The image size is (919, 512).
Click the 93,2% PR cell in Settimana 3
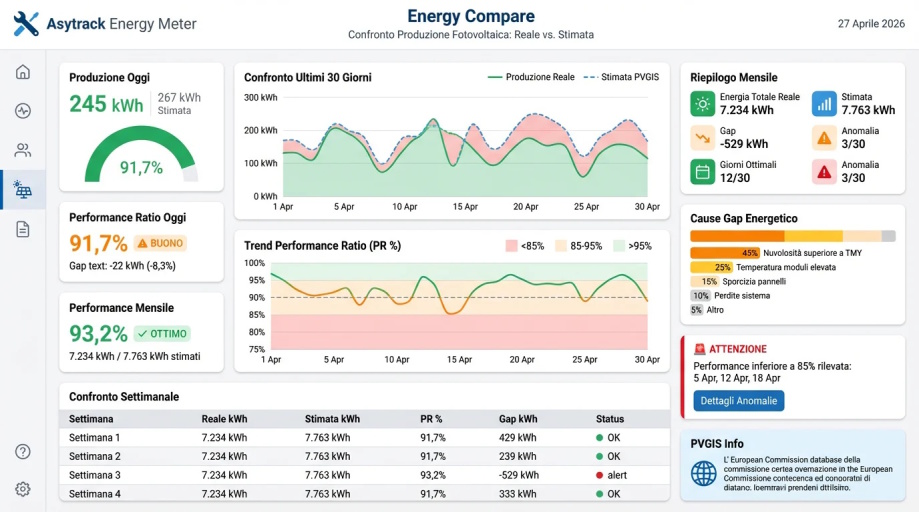click(x=433, y=475)
